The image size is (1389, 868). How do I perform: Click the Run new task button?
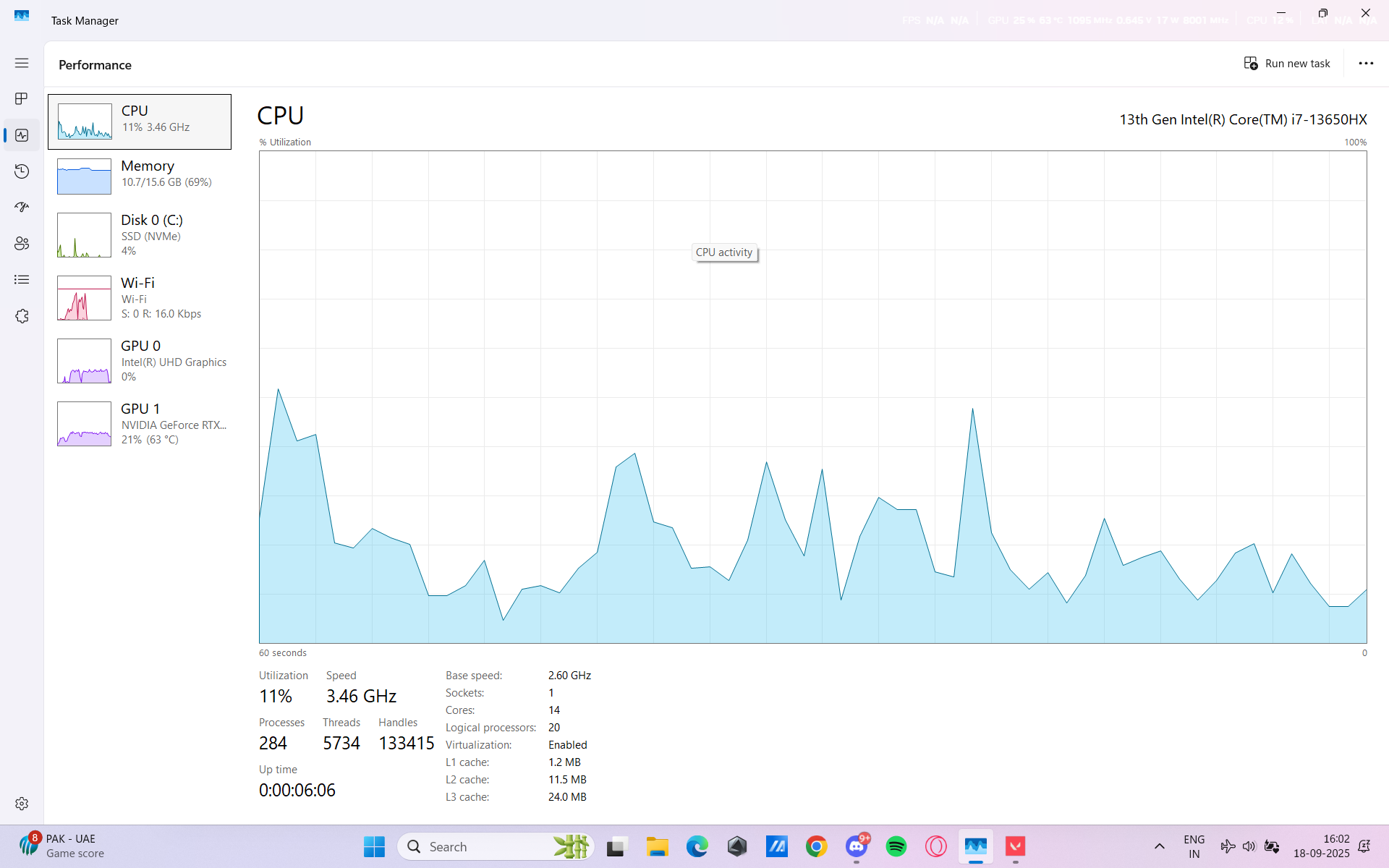coord(1287,64)
